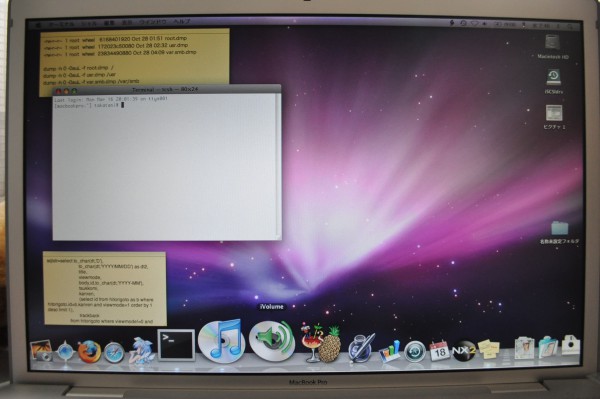Select the untitled folder on the desktop
The height and width of the screenshot is (399, 600).
tap(559, 232)
